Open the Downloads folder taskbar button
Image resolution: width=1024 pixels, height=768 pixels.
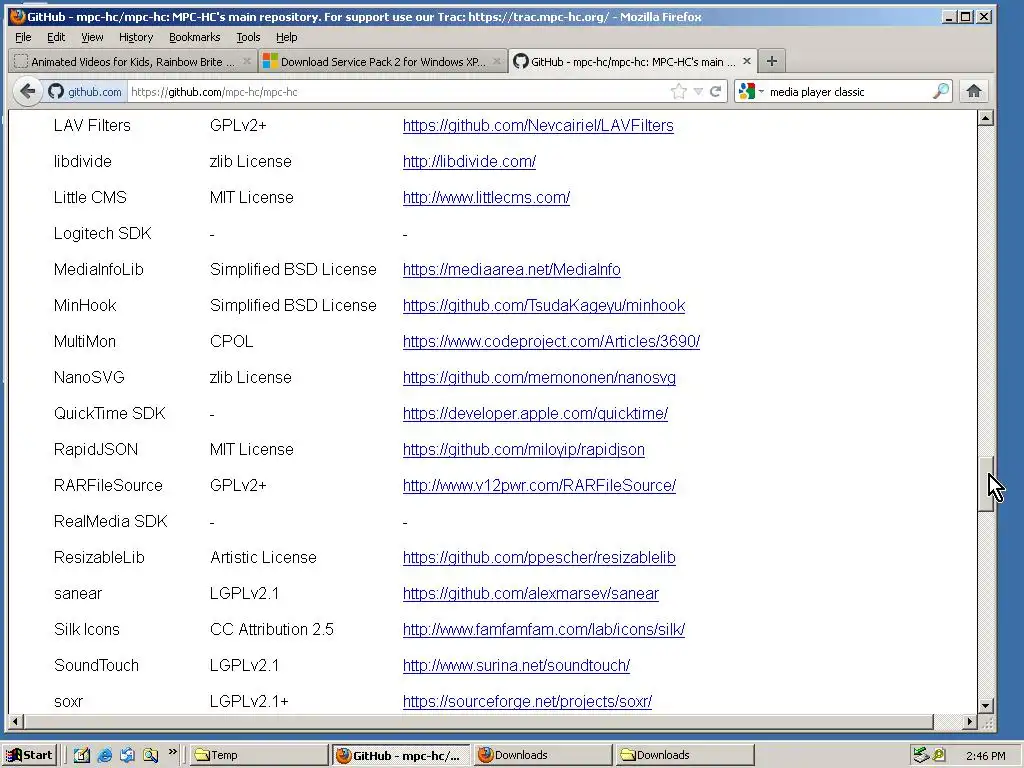[x=685, y=755]
